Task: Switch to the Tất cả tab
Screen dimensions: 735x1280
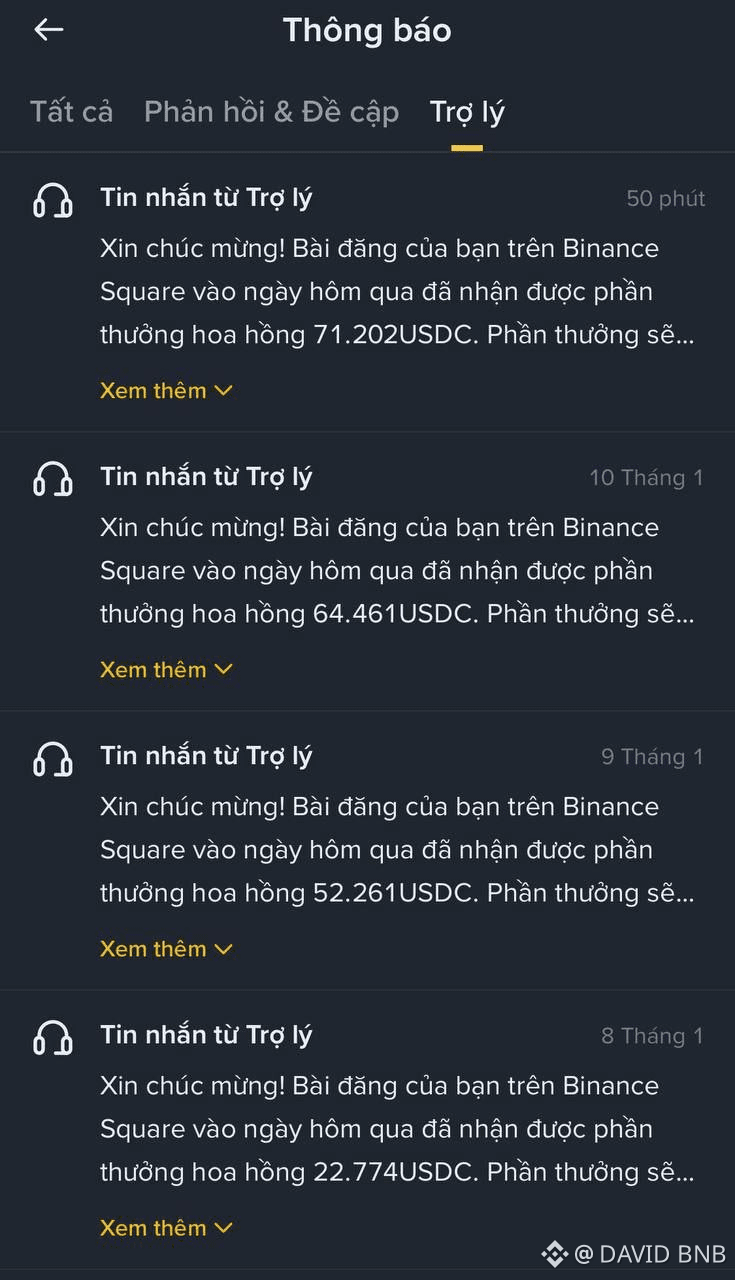Action: pyautogui.click(x=71, y=112)
